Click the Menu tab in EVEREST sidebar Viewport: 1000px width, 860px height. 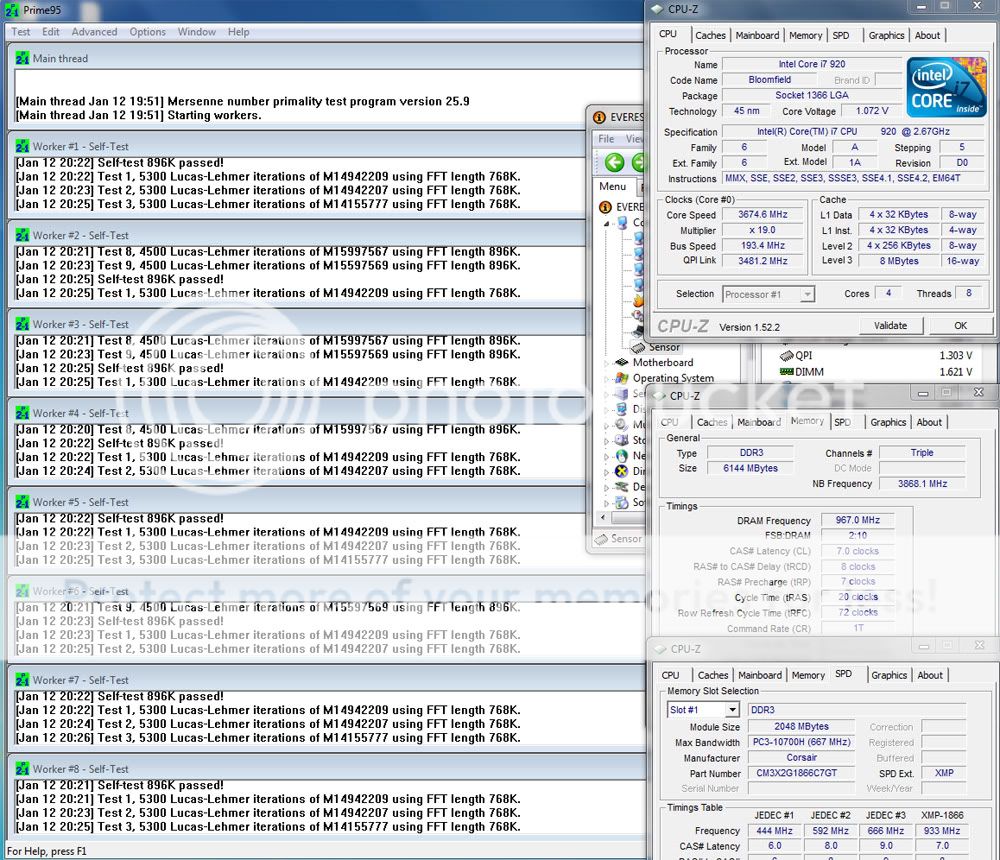[612, 186]
